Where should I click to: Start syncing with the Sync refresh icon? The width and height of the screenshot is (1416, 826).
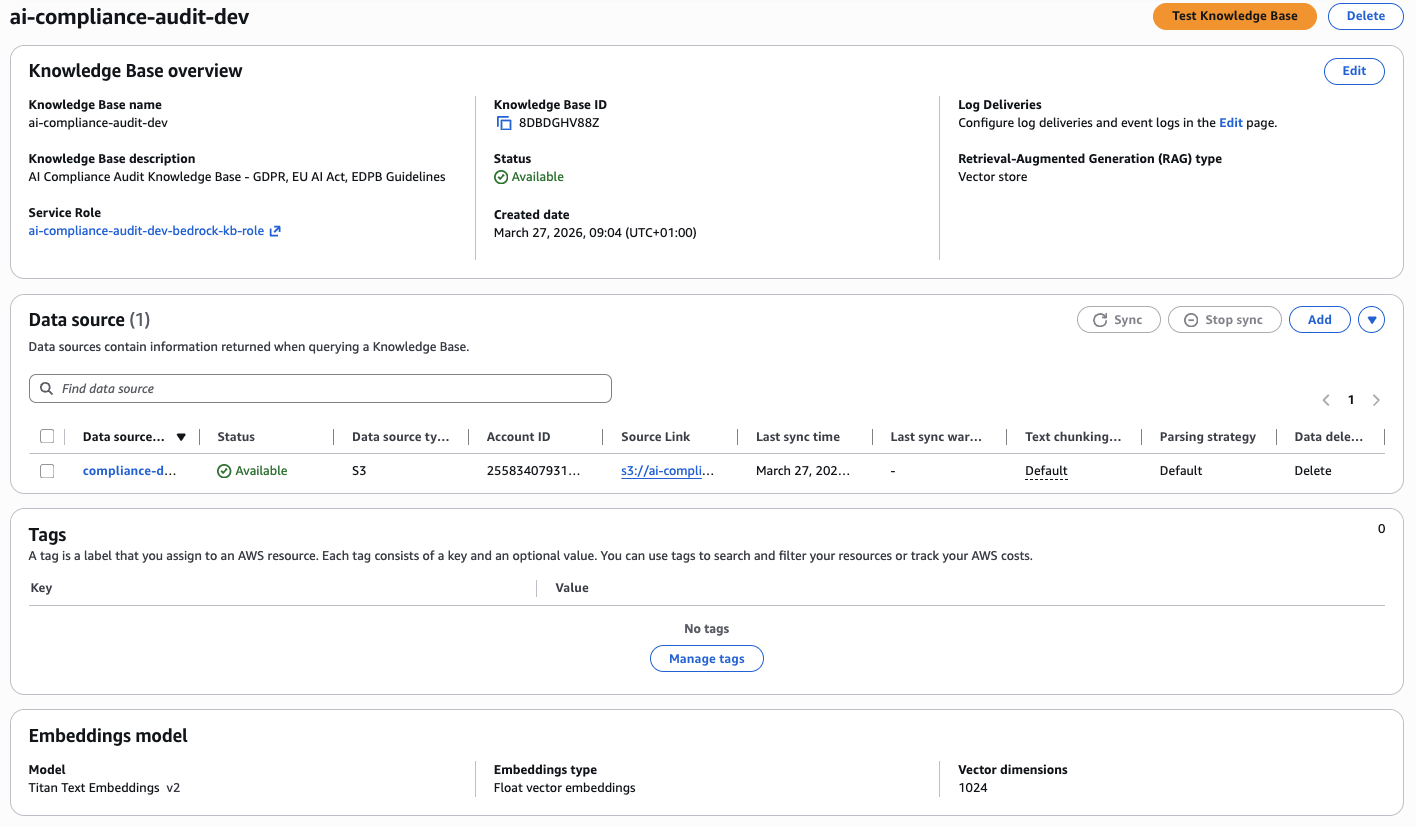click(1100, 319)
